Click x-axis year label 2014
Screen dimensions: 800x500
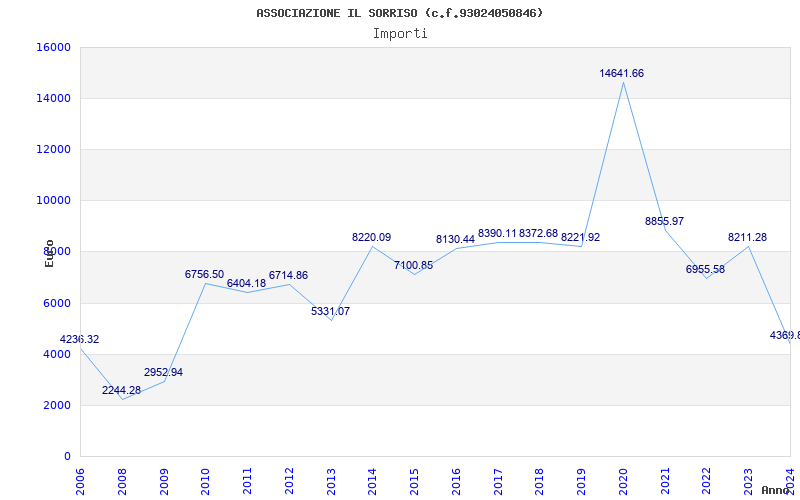372,482
